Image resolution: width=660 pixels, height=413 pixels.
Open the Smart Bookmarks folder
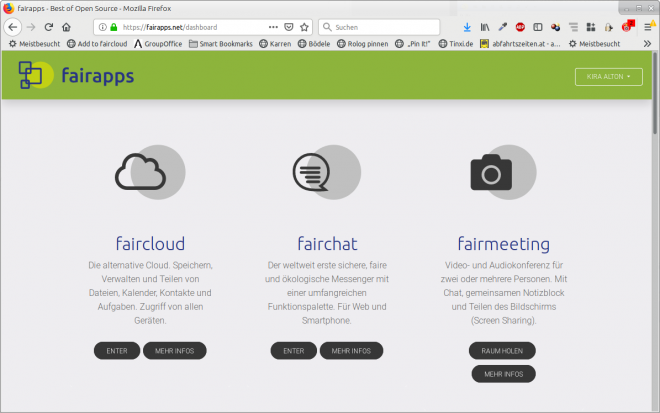point(221,44)
